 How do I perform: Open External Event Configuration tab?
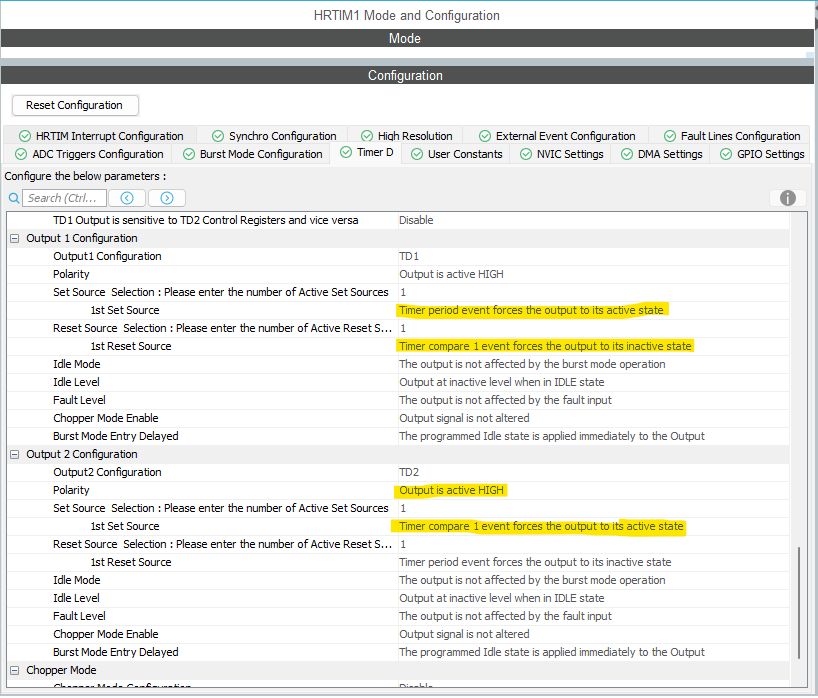[x=557, y=136]
